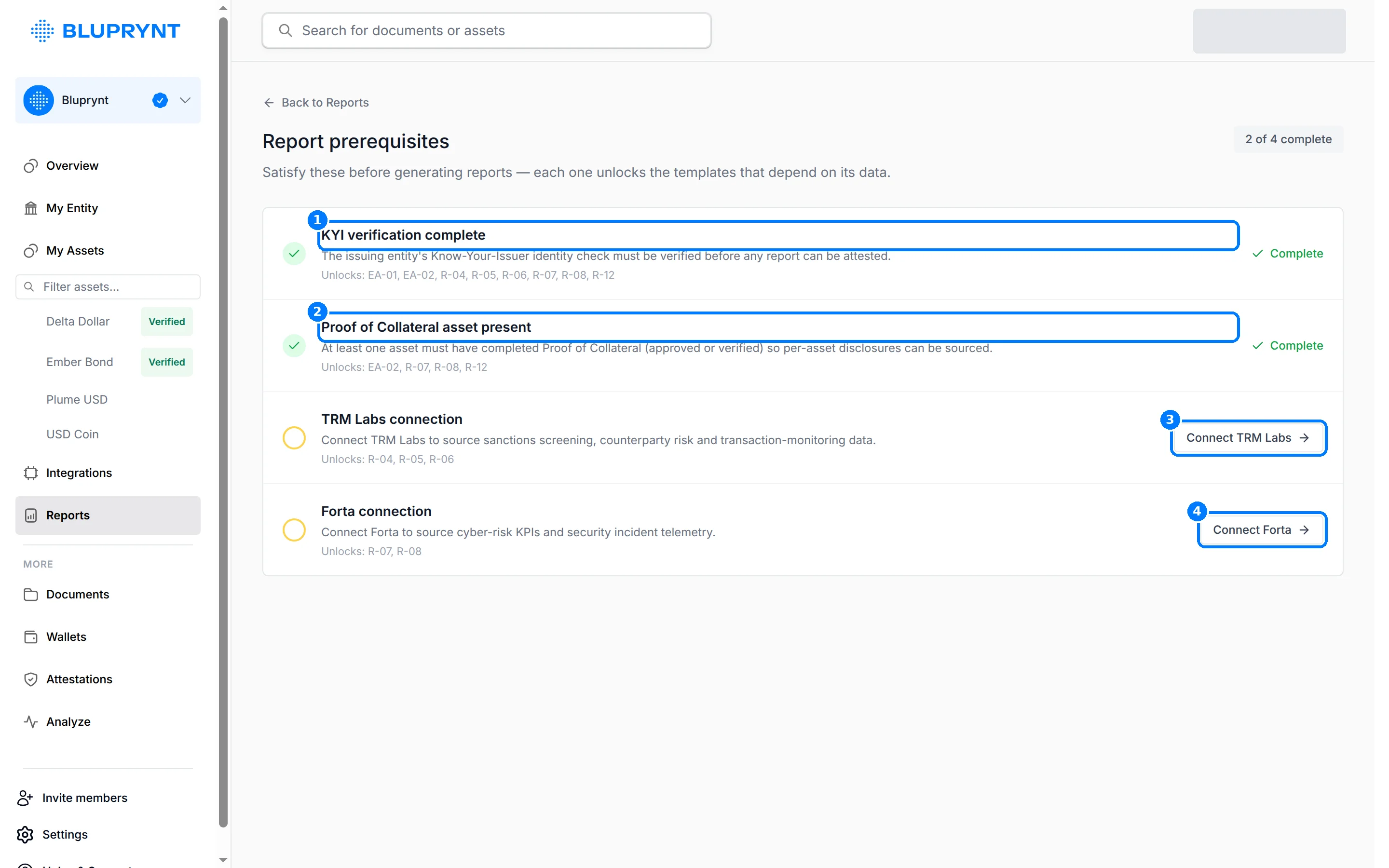
Task: Click the sidebar vertical scrollbar
Action: click(223, 422)
